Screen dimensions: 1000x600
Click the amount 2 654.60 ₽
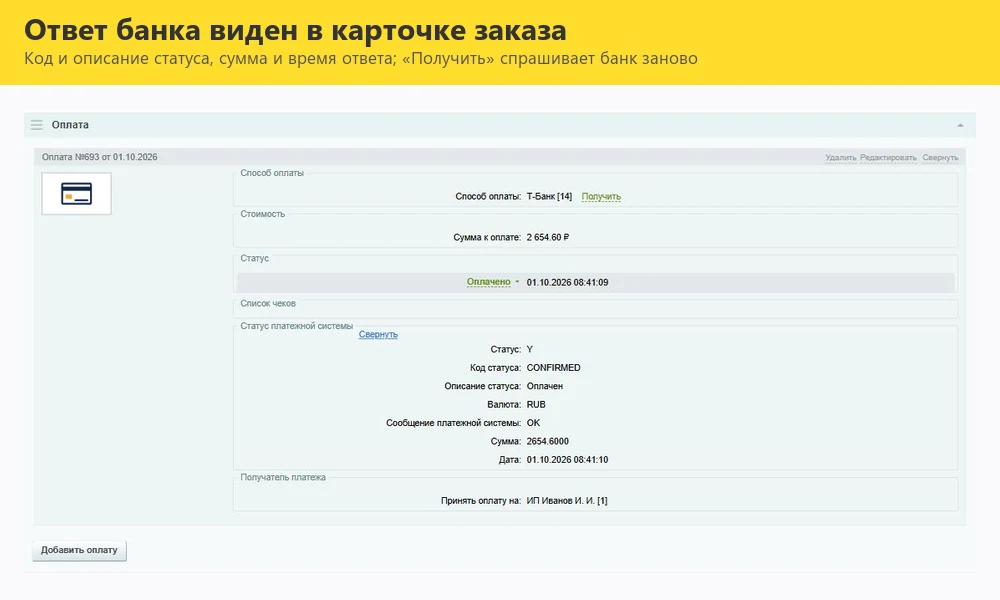pos(548,237)
